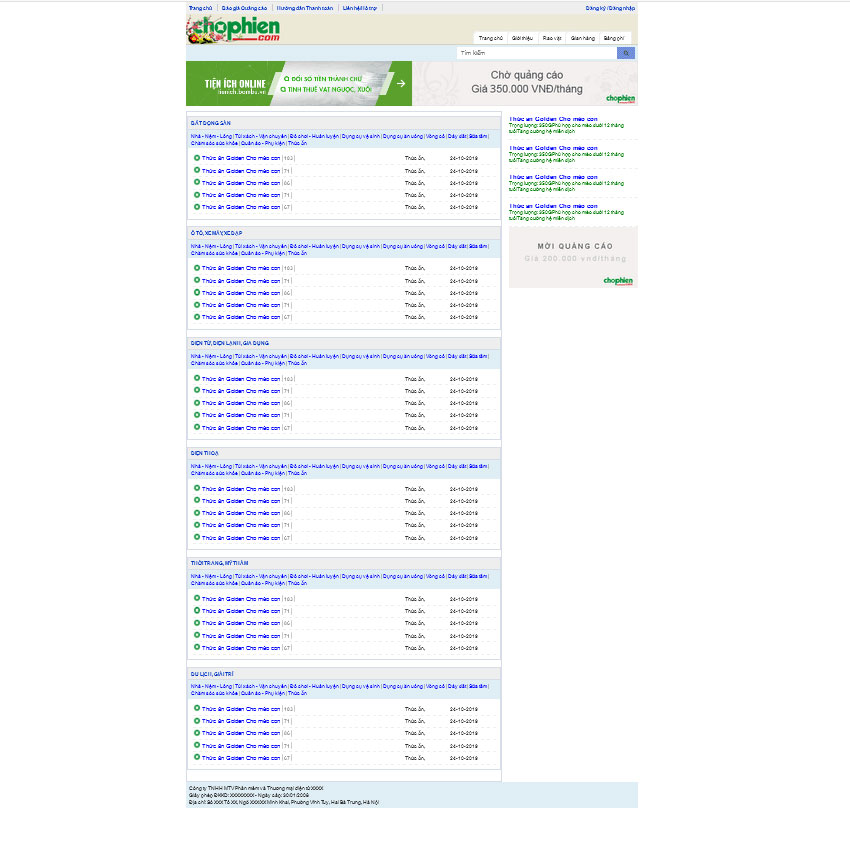Open the Bất động sản category heading
850x850 pixels.
pyautogui.click(x=211, y=123)
